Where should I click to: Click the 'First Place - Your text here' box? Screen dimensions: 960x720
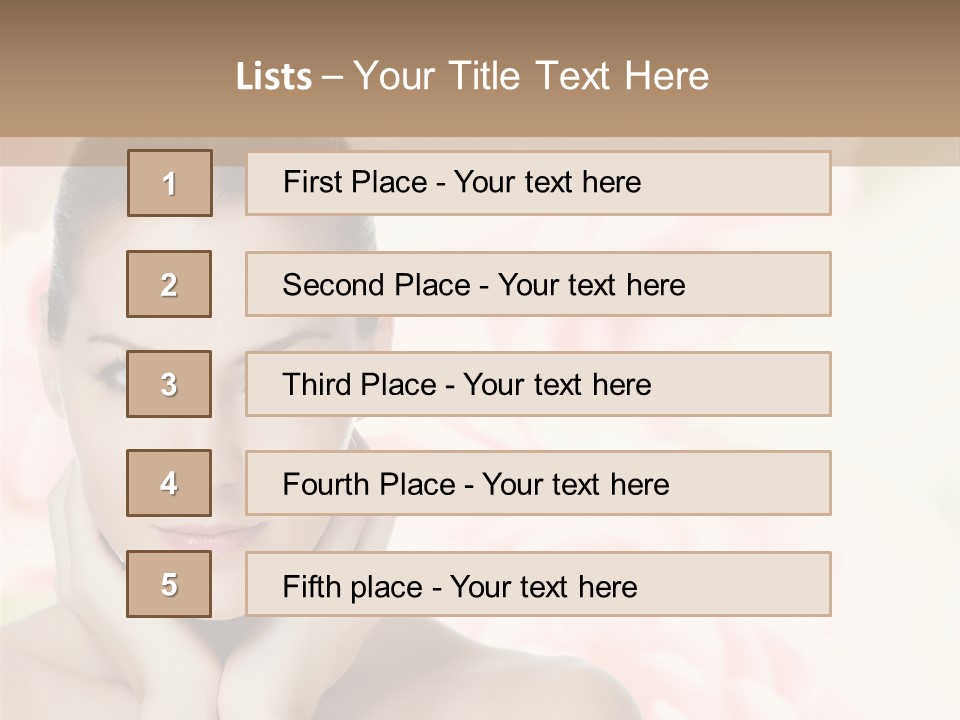pyautogui.click(x=538, y=183)
